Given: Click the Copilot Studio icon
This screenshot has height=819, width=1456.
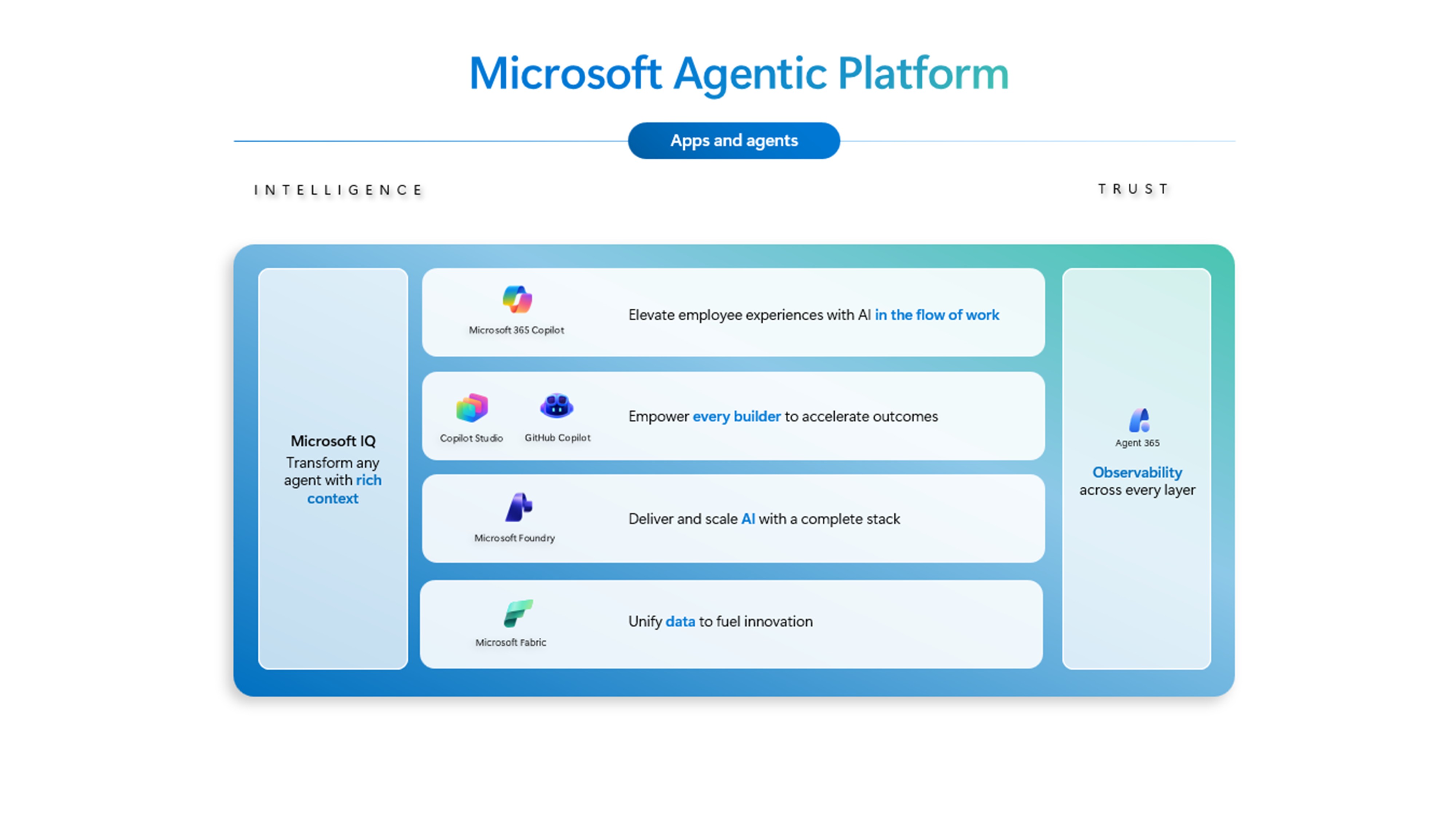Looking at the screenshot, I should 471,408.
